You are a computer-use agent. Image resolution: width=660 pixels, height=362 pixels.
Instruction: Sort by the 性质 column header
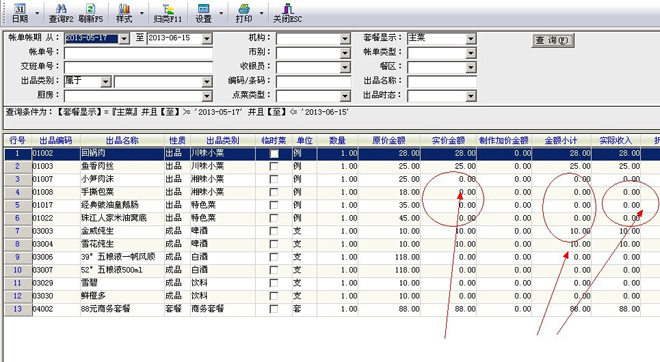[x=177, y=140]
